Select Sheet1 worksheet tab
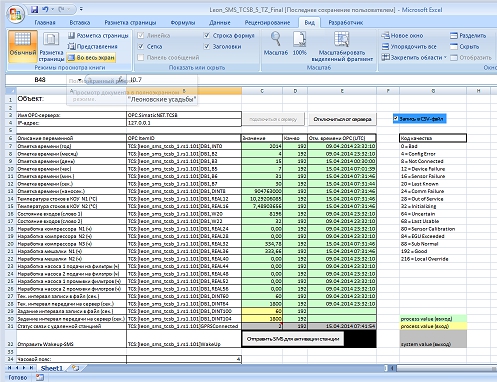The image size is (497, 382). pos(52,368)
